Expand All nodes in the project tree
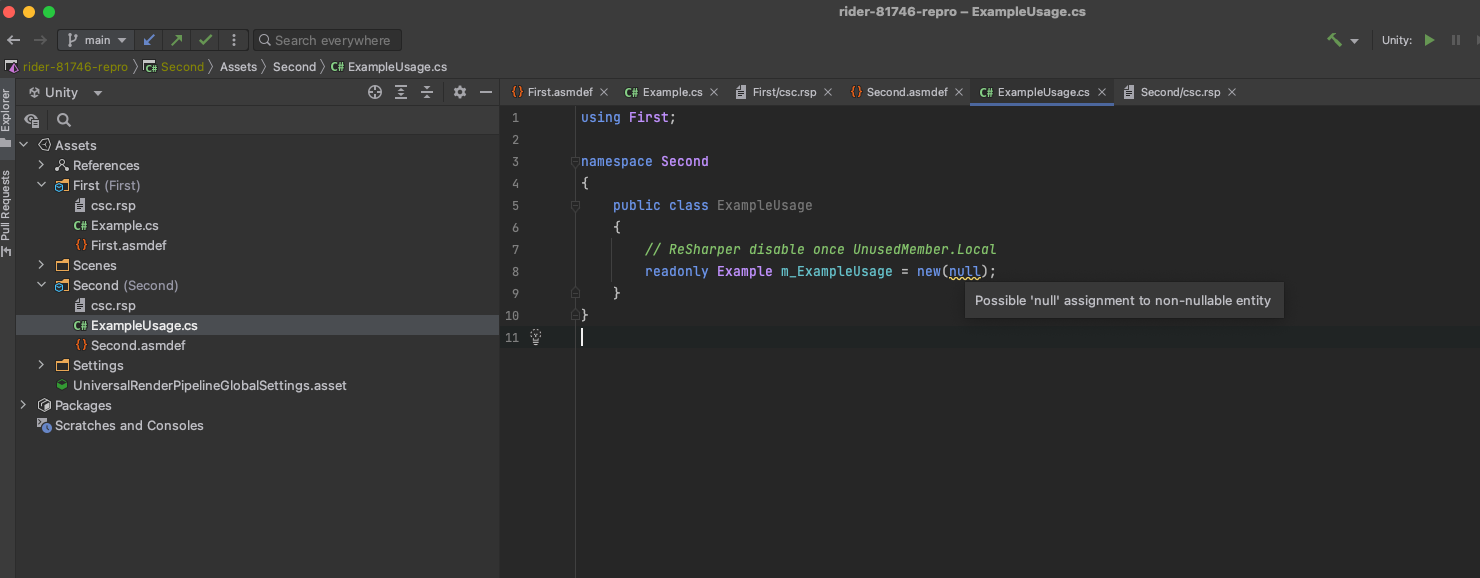The image size is (1480, 578). click(401, 91)
